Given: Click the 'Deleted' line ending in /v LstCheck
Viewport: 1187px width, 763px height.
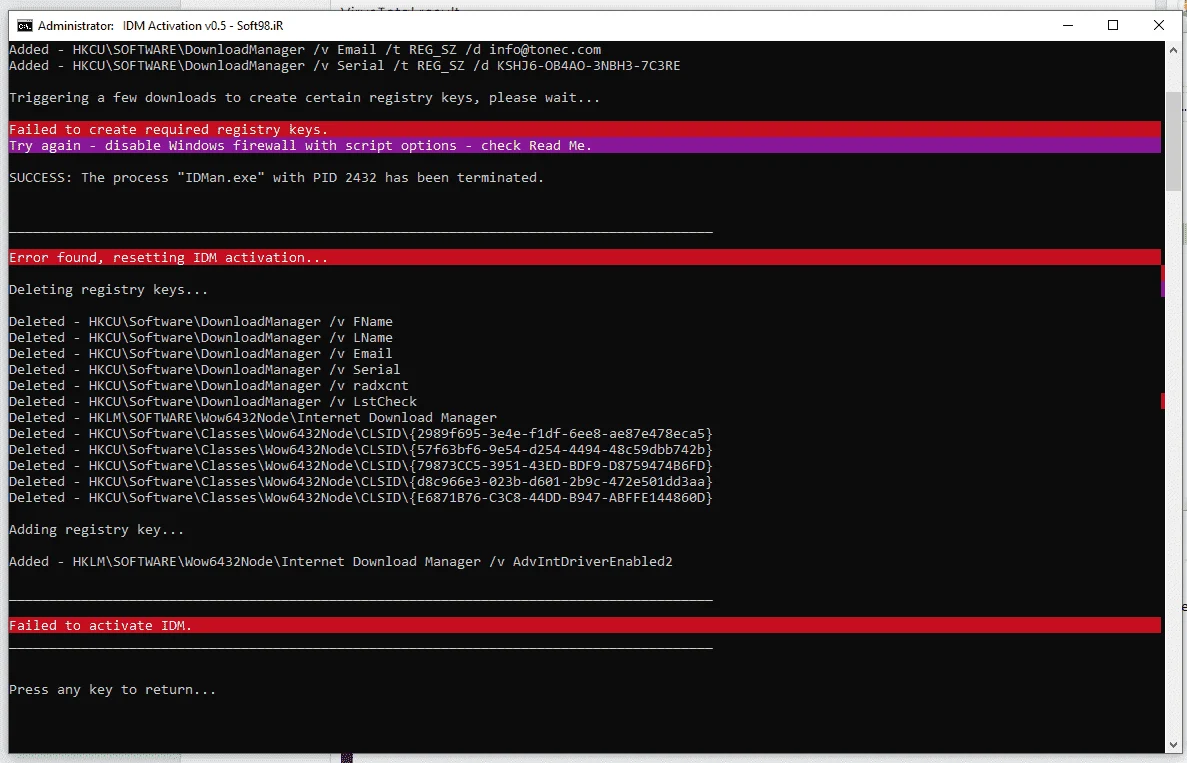Looking at the screenshot, I should click(213, 402).
